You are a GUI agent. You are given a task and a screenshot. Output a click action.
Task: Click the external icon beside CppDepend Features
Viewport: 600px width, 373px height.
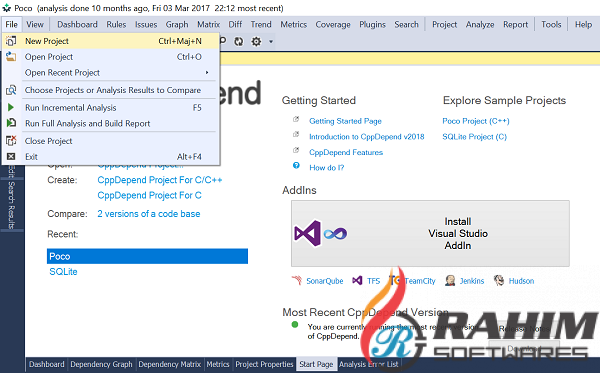pos(296,150)
